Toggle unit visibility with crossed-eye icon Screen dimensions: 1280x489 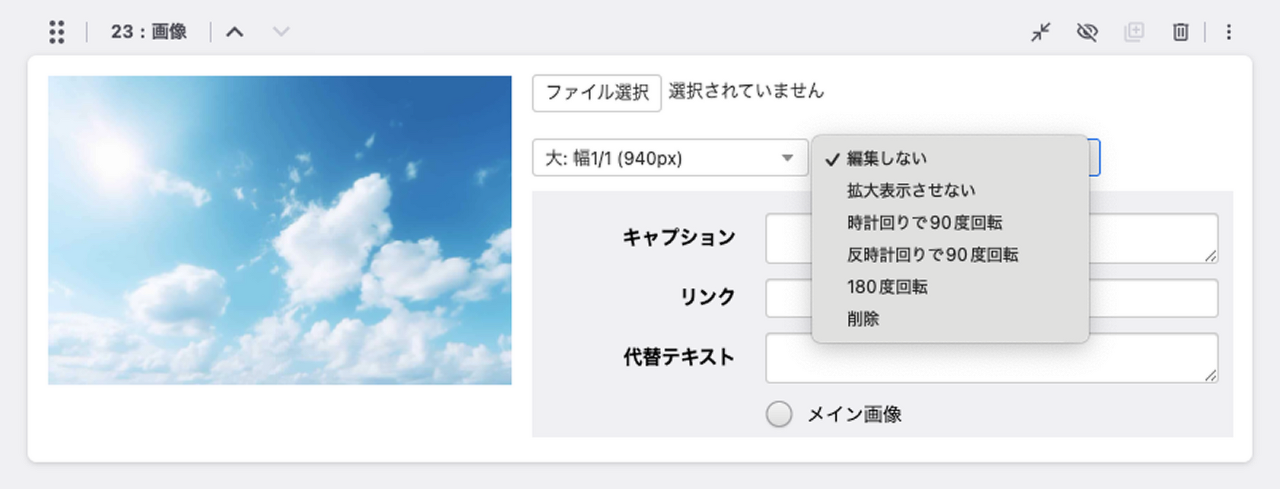pyautogui.click(x=1087, y=32)
